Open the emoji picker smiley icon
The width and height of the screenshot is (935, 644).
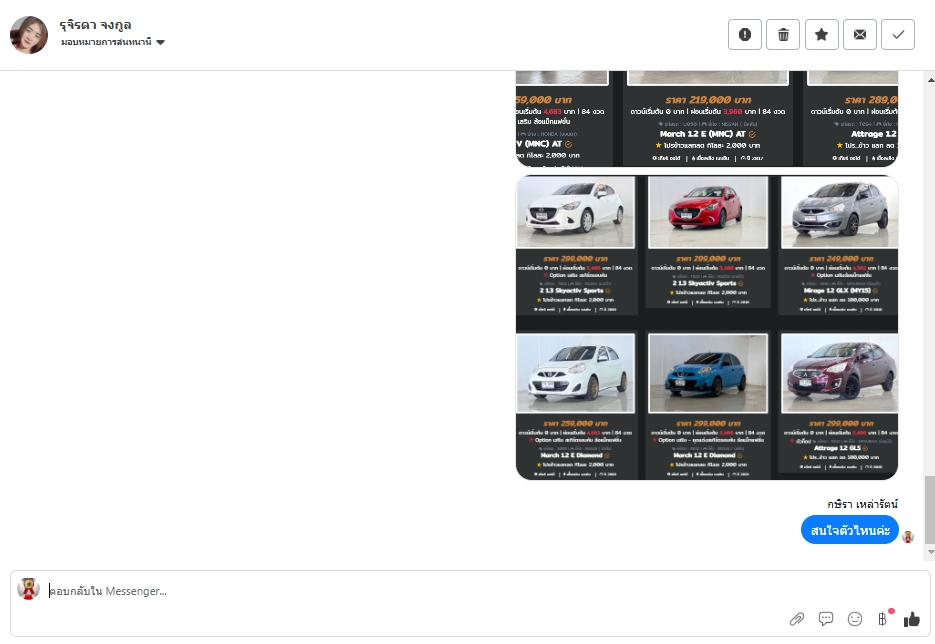coord(855,619)
